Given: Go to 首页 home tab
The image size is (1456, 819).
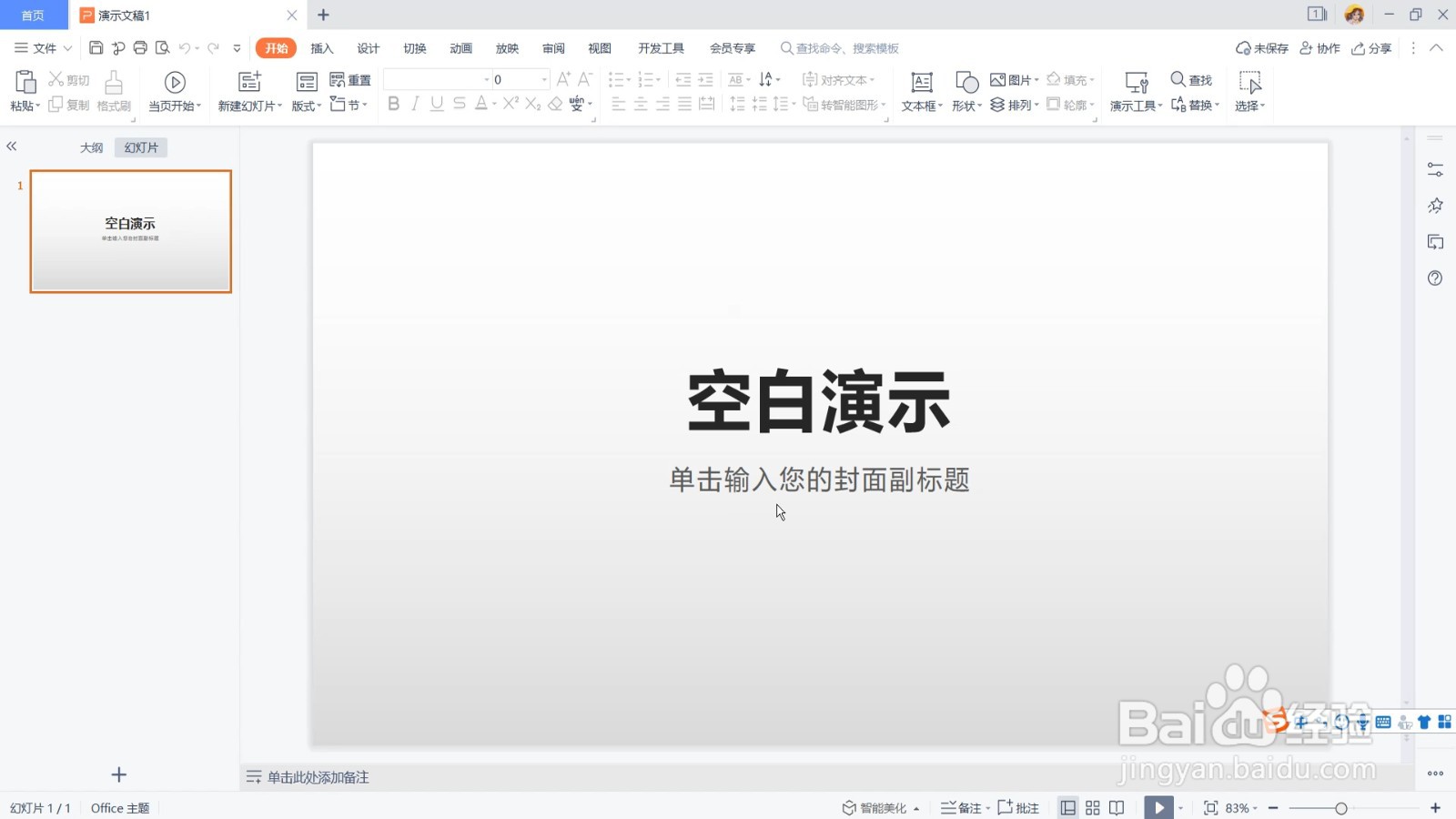Looking at the screenshot, I should point(33,15).
